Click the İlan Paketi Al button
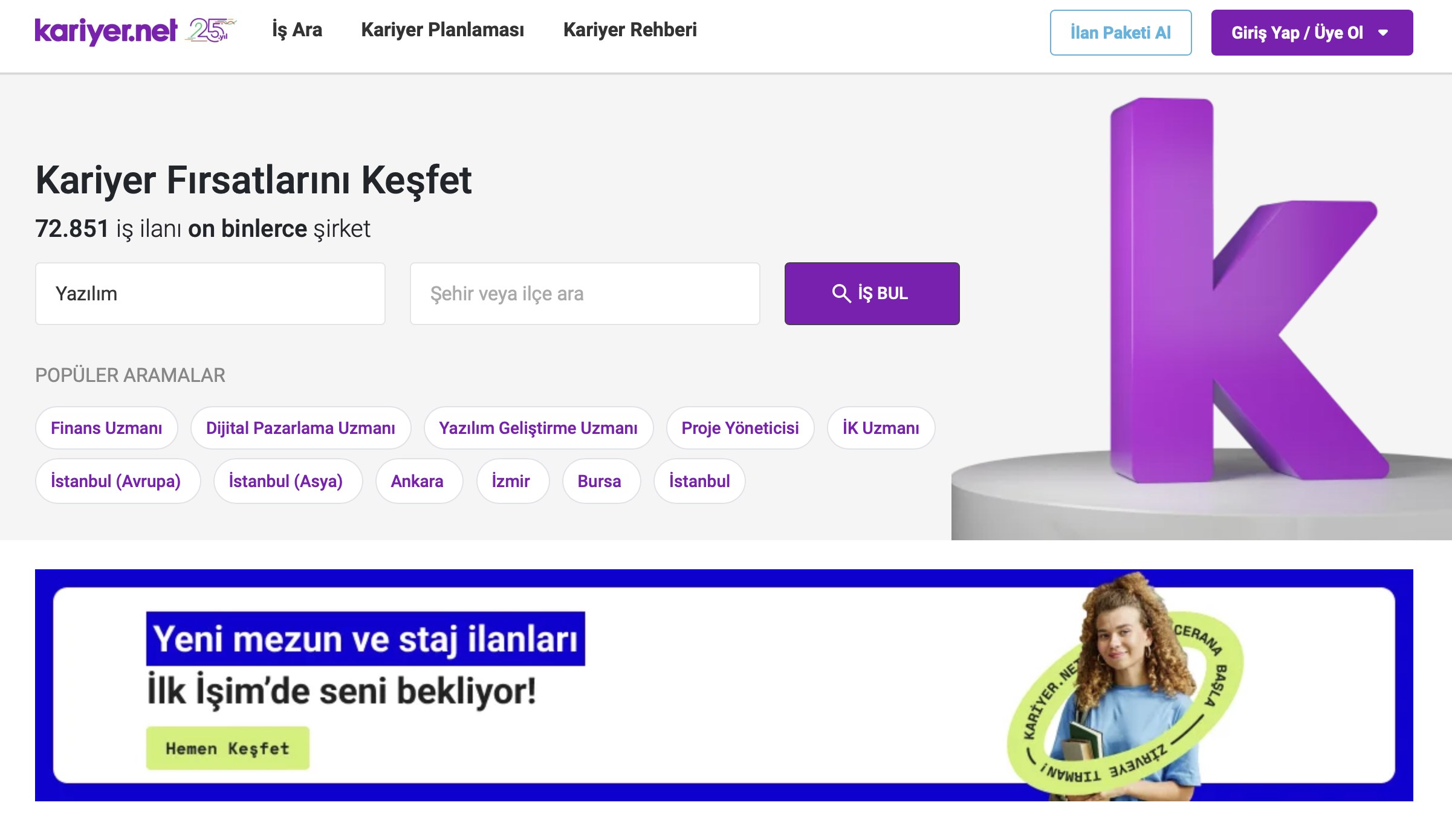1452x840 pixels. 1120,33
